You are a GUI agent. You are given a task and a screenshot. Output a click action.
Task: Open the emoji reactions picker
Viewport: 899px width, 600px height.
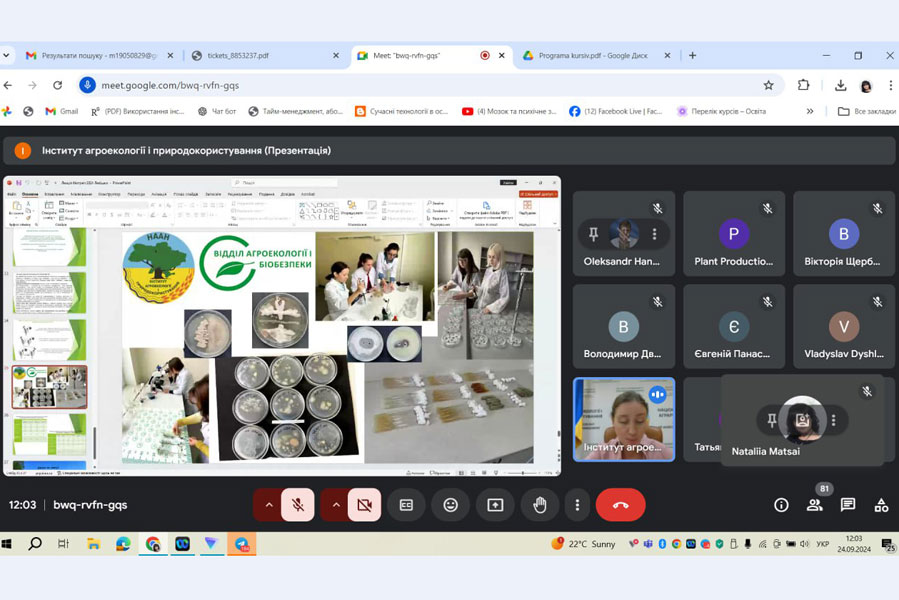(451, 505)
